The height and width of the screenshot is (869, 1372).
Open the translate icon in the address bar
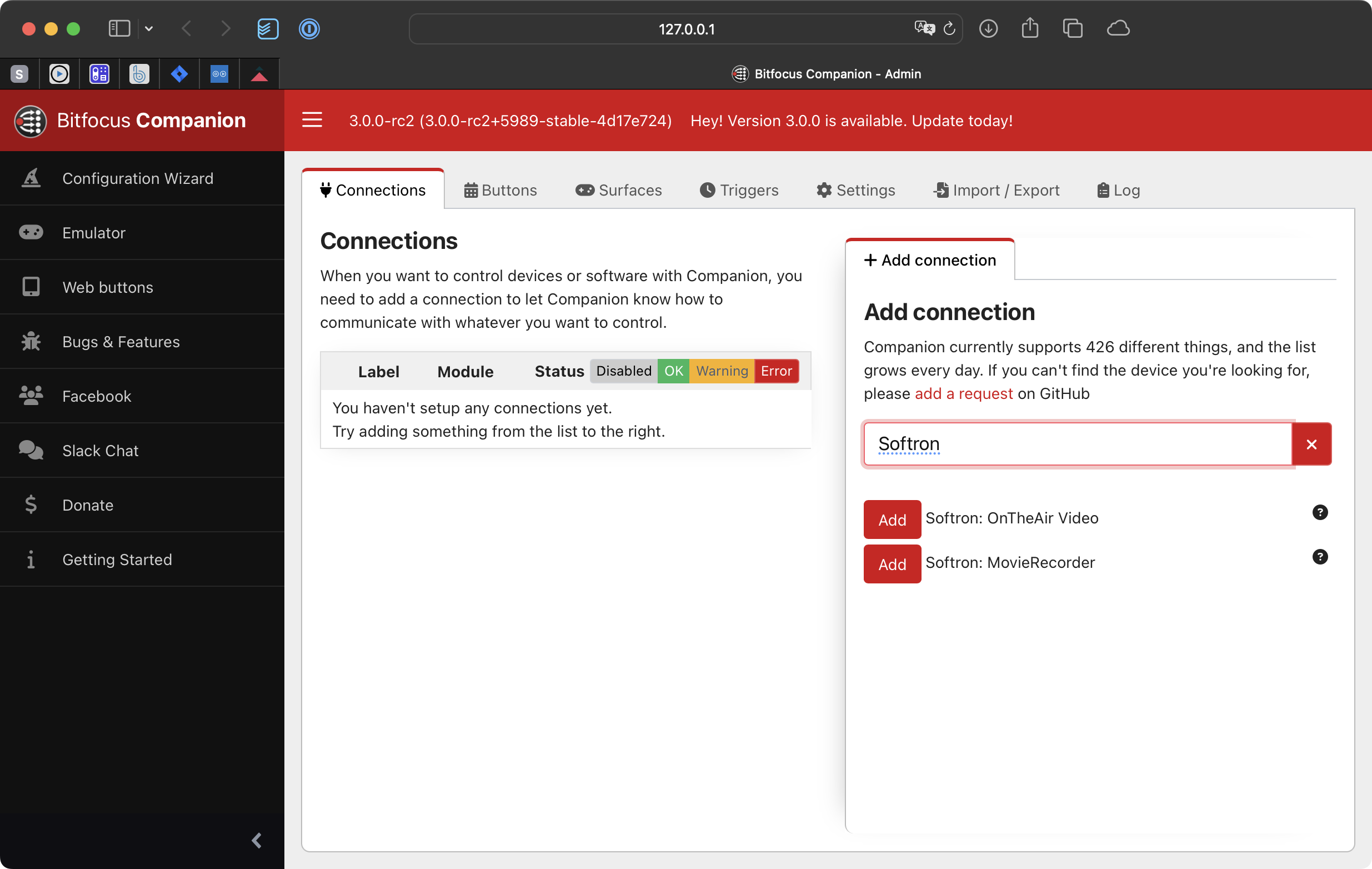pos(924,28)
